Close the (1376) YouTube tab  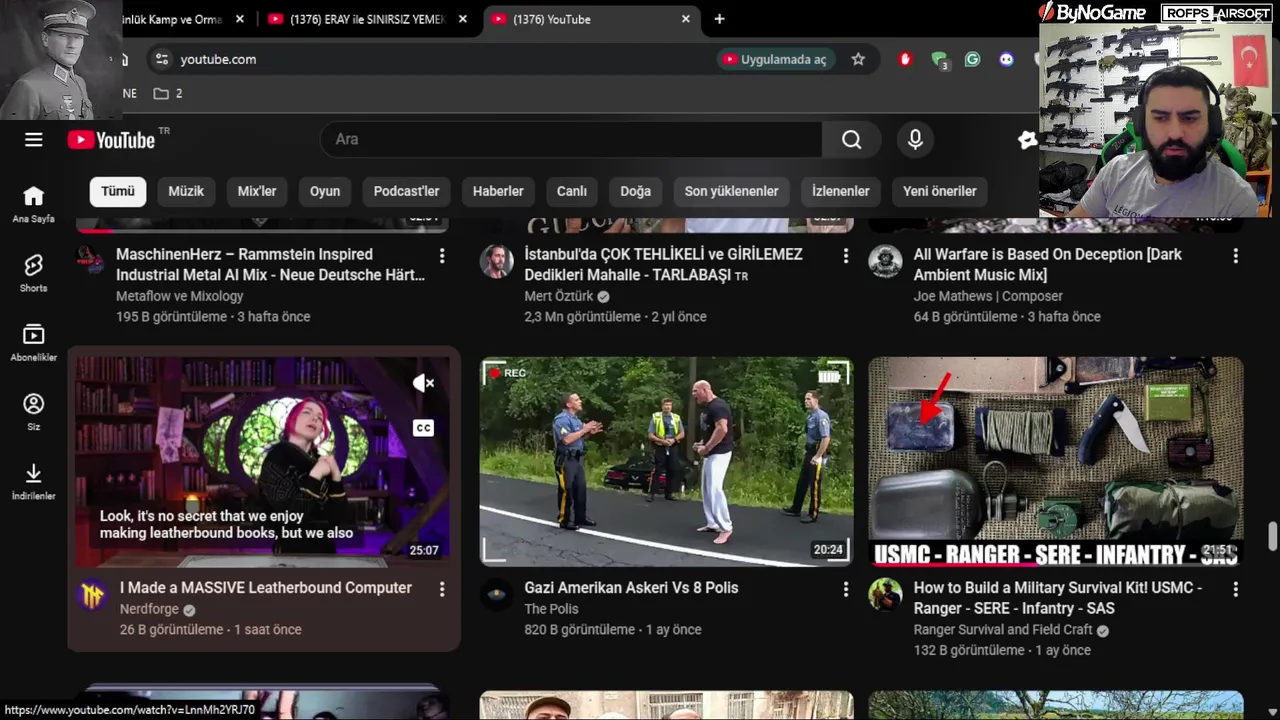685,19
